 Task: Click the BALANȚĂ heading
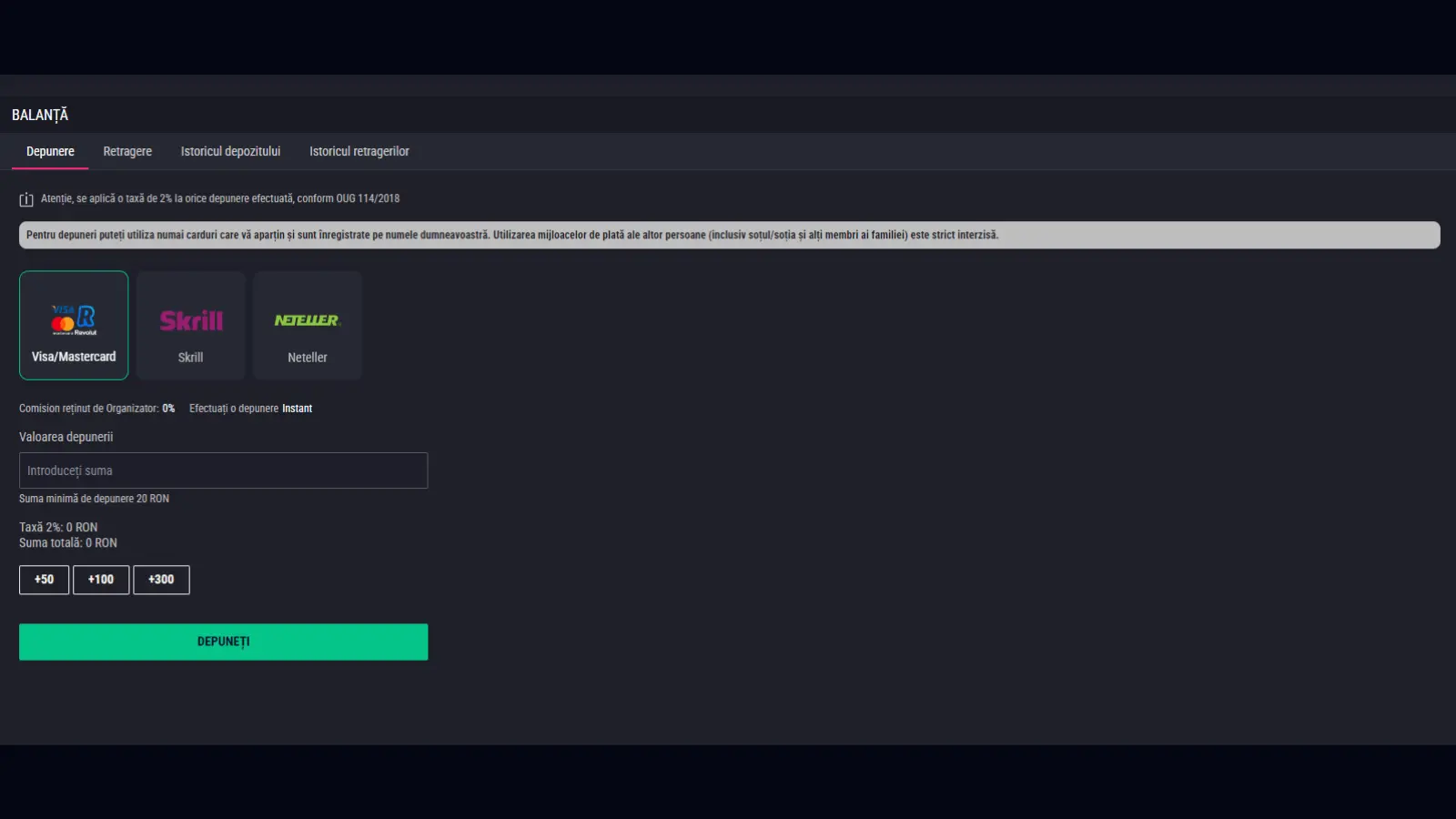(x=40, y=115)
